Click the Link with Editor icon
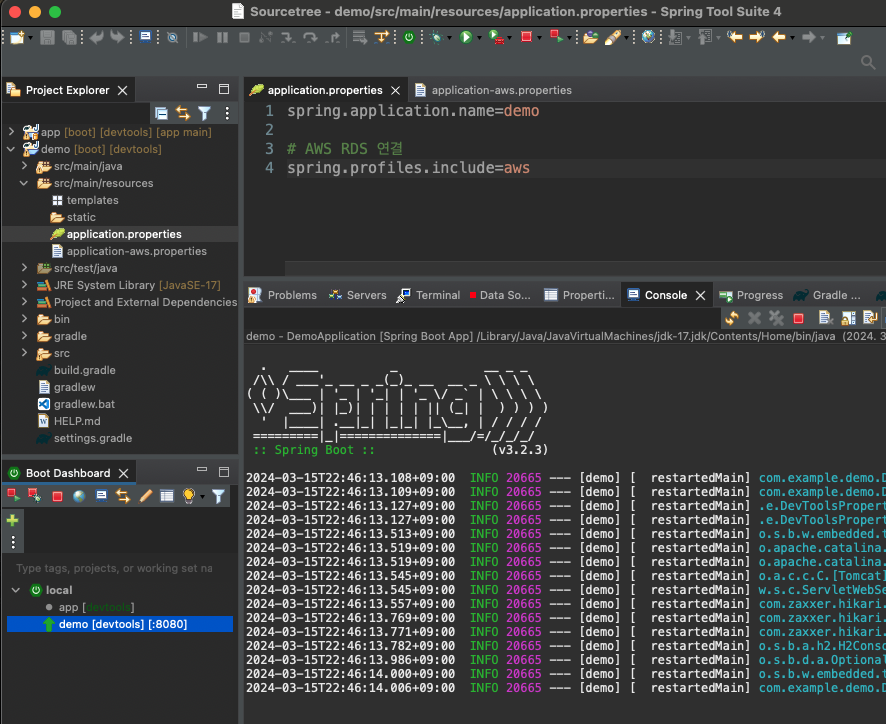The height and width of the screenshot is (724, 886). coord(183,114)
